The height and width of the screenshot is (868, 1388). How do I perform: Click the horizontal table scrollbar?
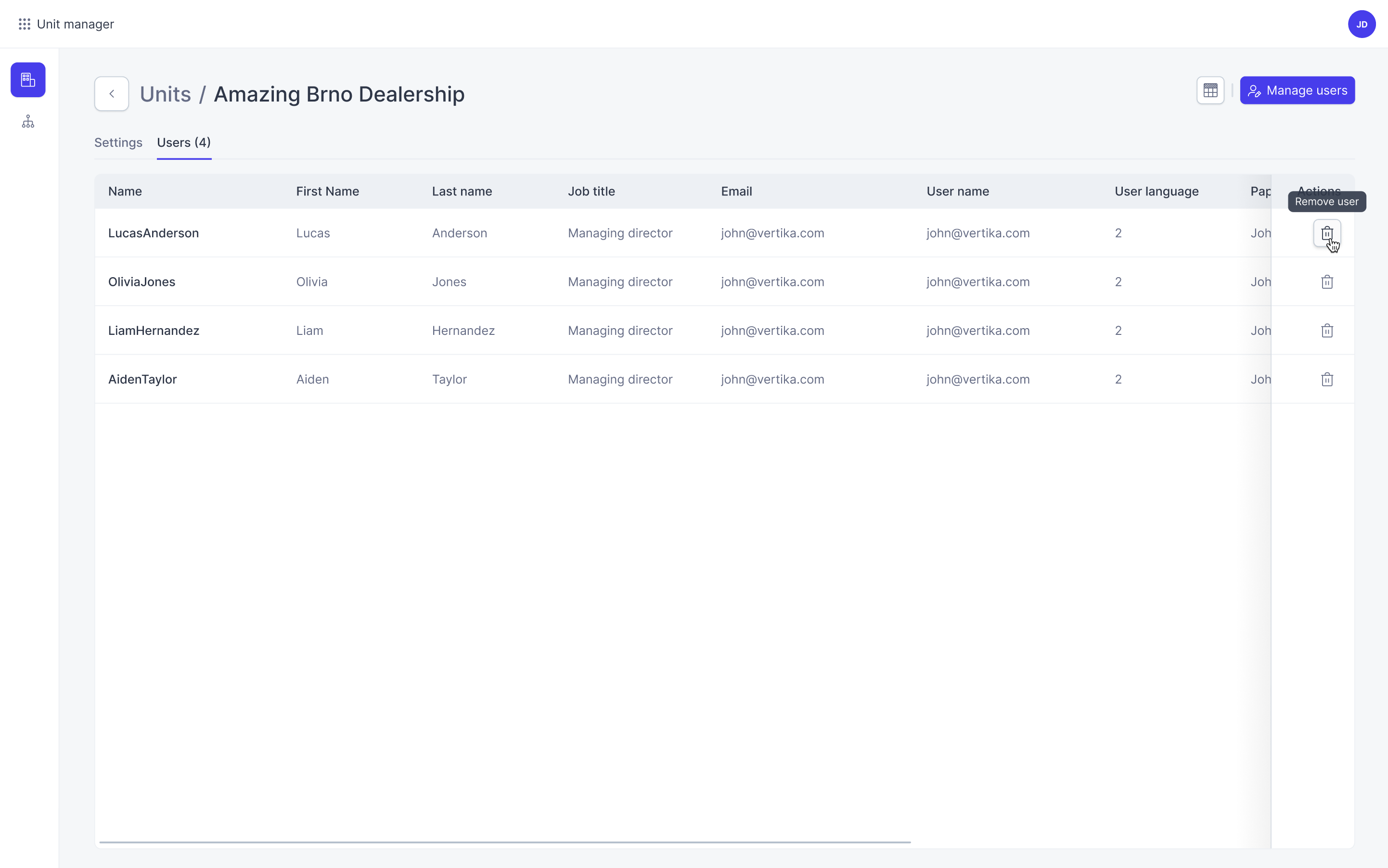(505, 842)
